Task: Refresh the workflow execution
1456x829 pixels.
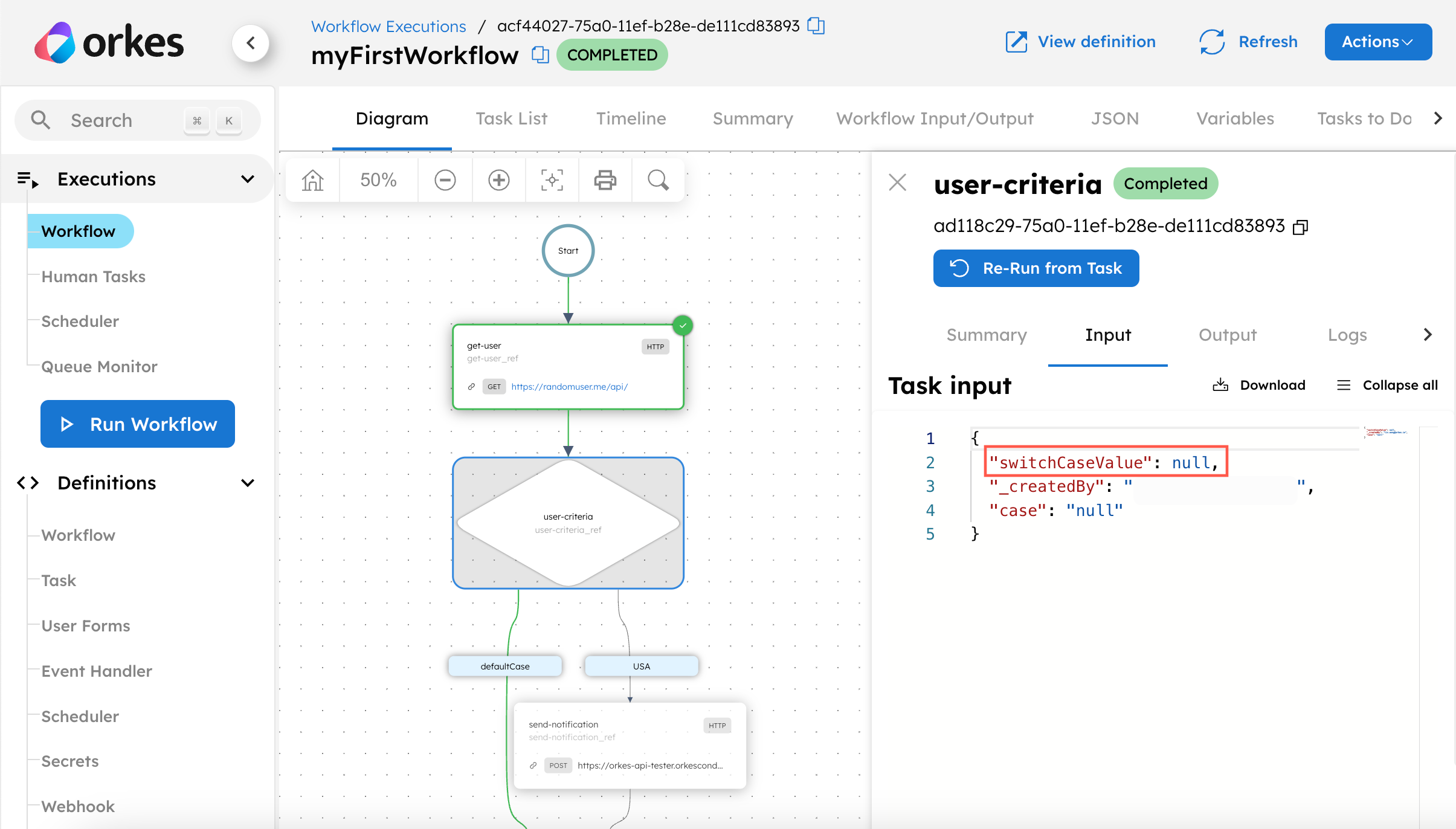Action: pyautogui.click(x=1248, y=42)
